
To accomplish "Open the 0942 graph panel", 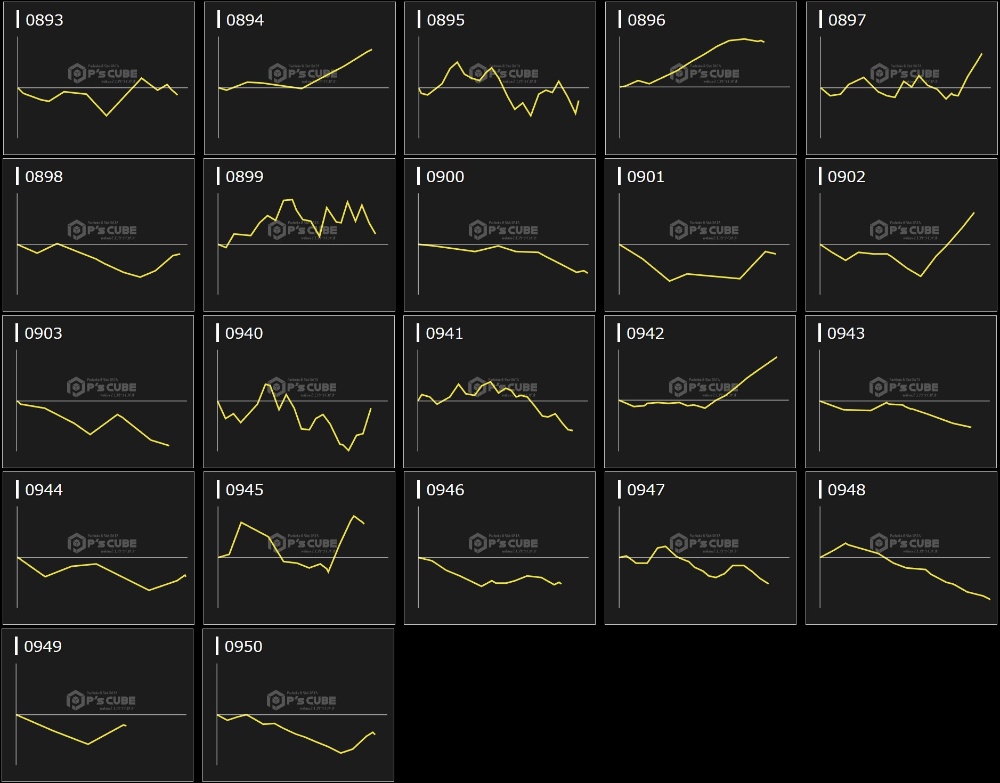I will (700, 392).
